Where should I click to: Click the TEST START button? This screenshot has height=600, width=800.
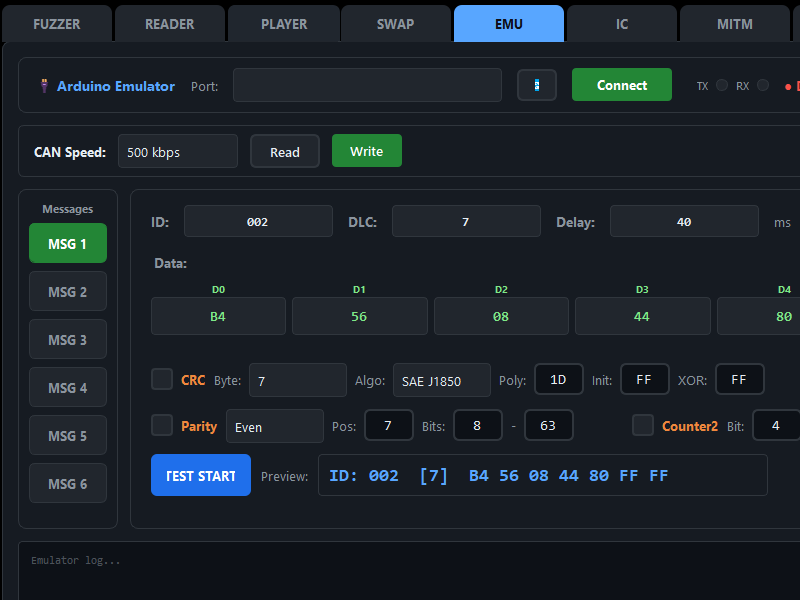(201, 476)
